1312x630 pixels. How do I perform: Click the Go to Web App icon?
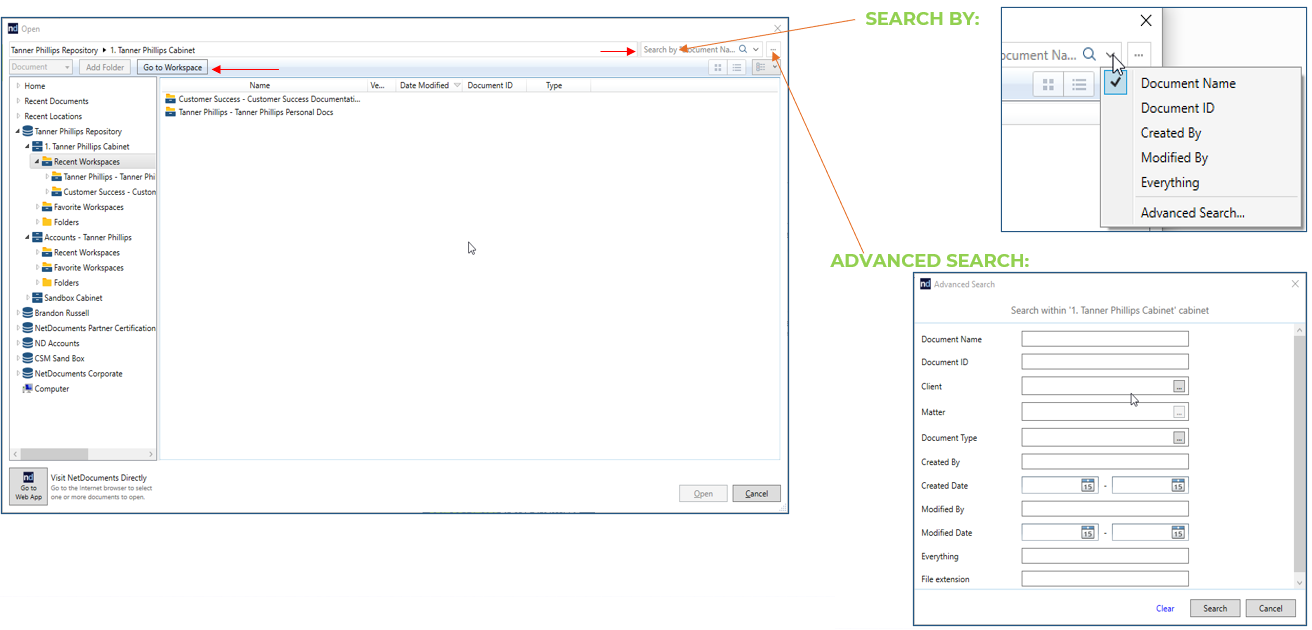point(28,486)
